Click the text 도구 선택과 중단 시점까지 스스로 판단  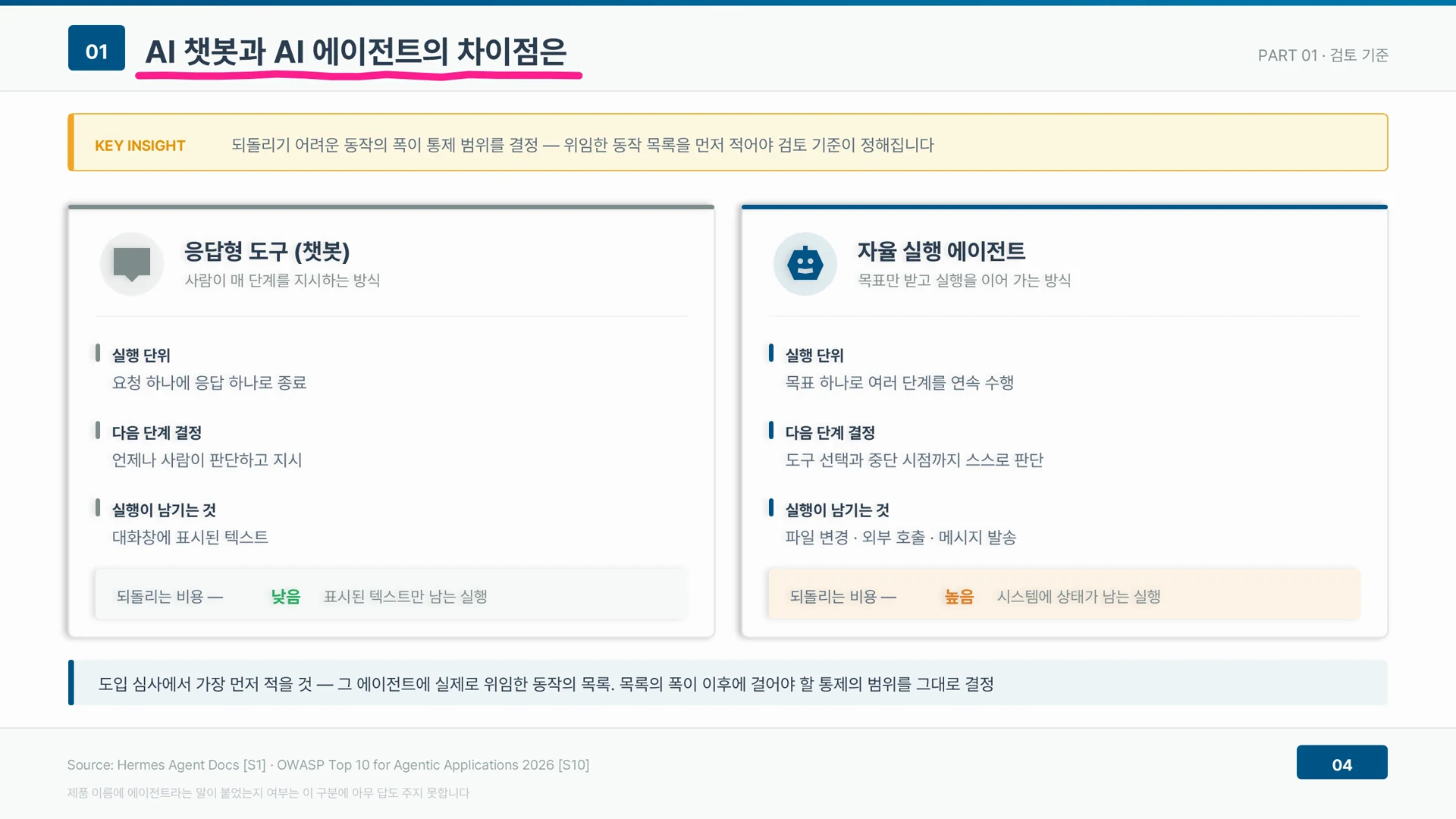(x=914, y=460)
